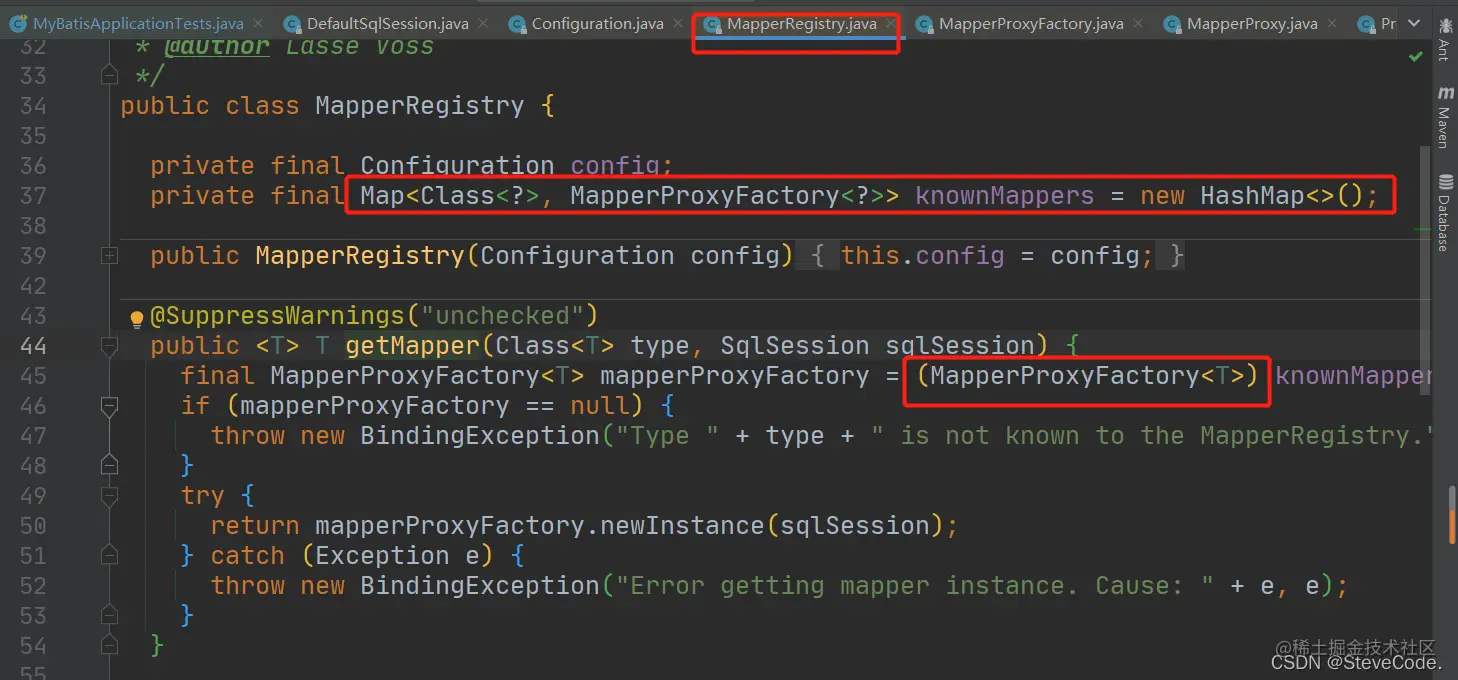Go to the MapperProxyFactory.java tab

pyautogui.click(x=1030, y=23)
